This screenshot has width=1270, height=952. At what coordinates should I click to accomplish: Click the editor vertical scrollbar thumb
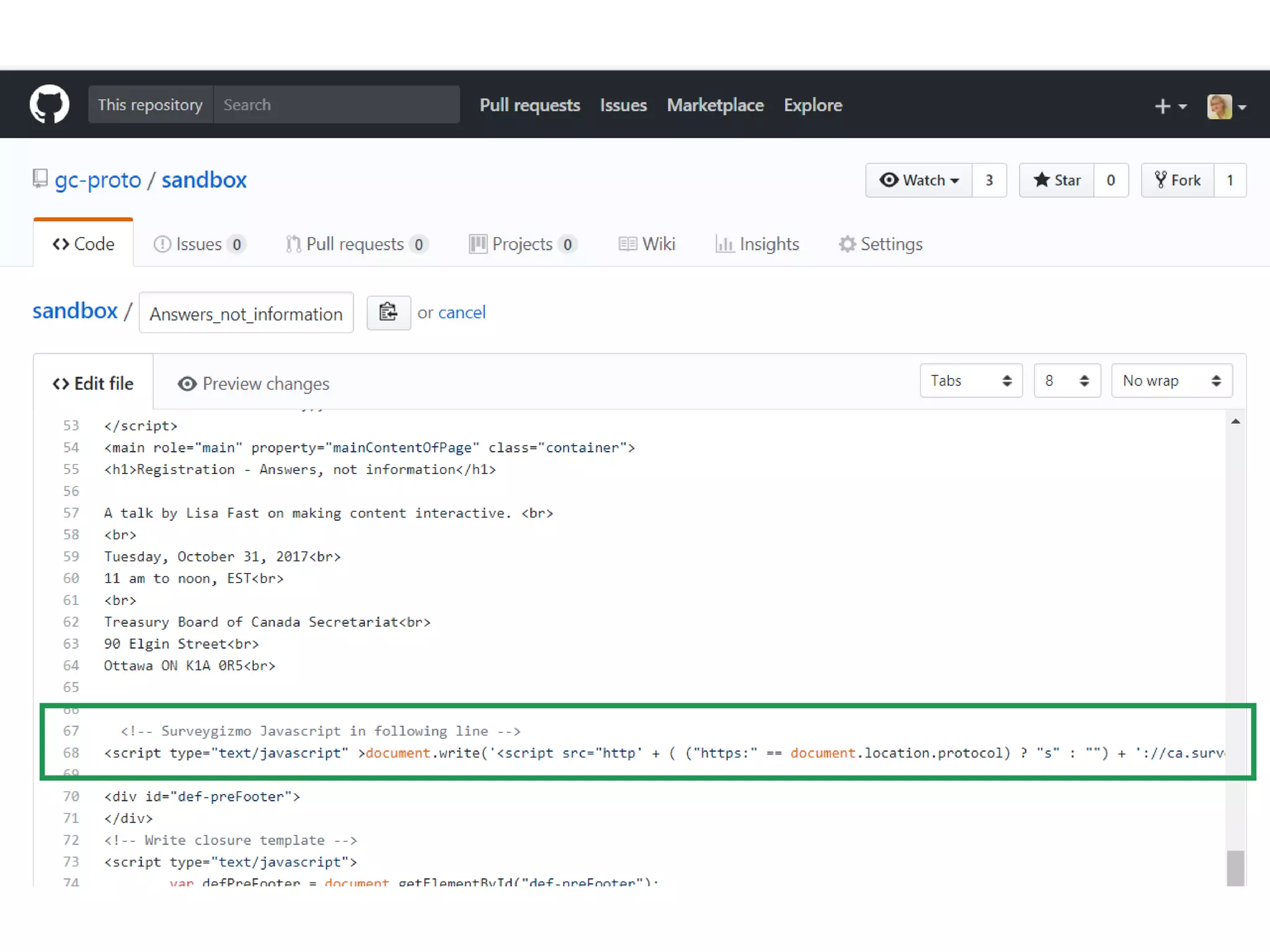tap(1235, 868)
